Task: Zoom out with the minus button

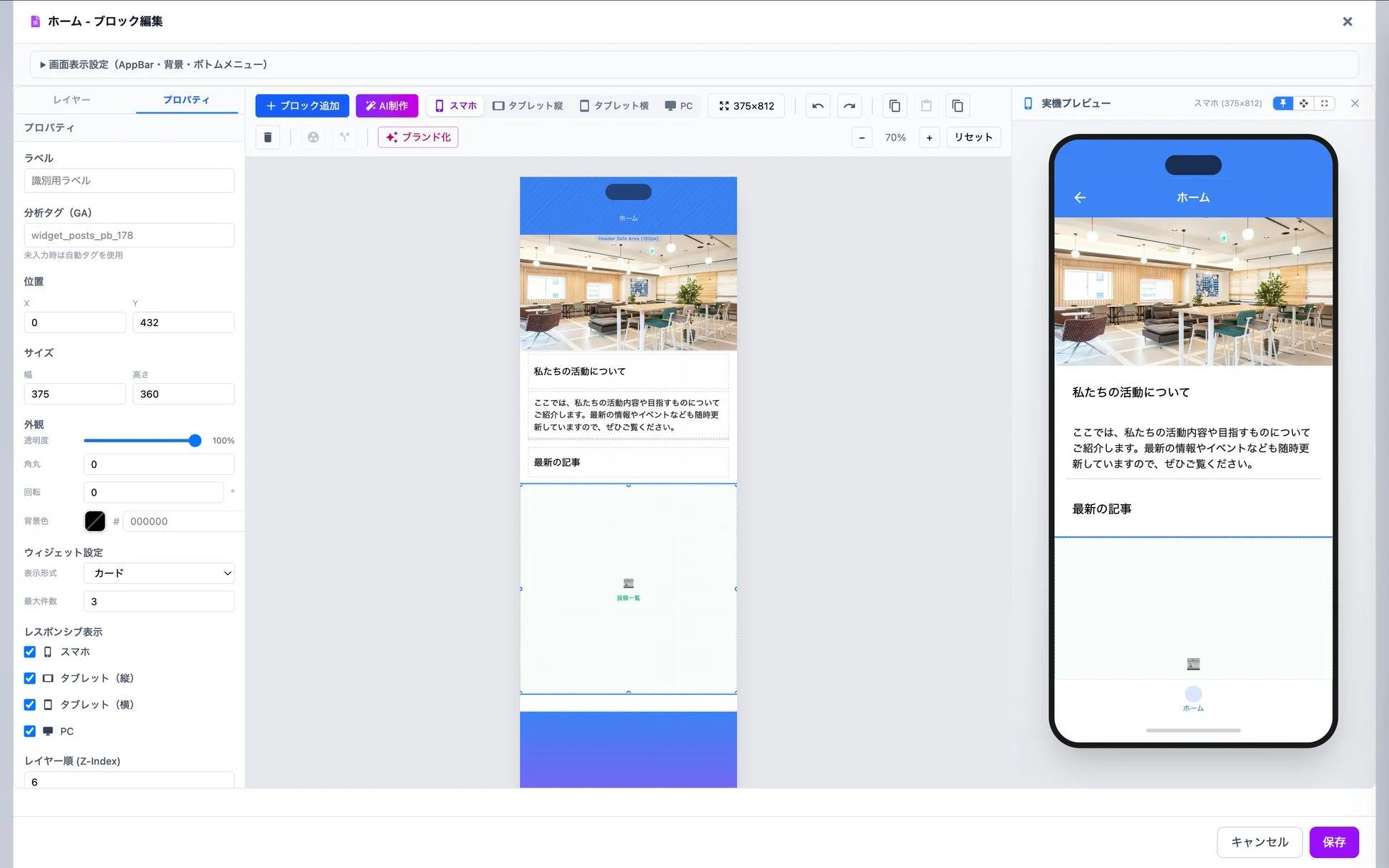Action: 862,137
